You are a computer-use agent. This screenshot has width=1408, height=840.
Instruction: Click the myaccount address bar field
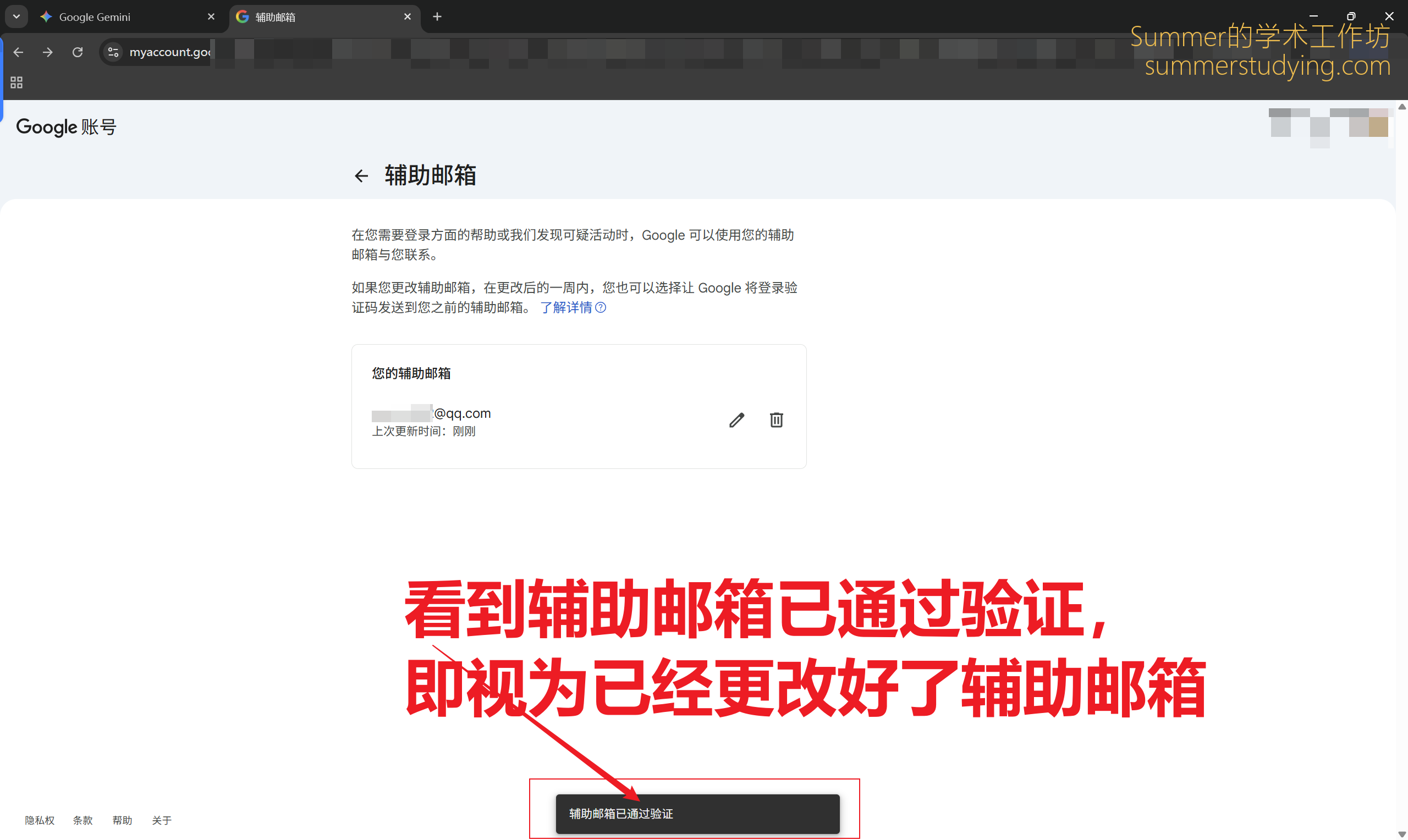click(170, 52)
